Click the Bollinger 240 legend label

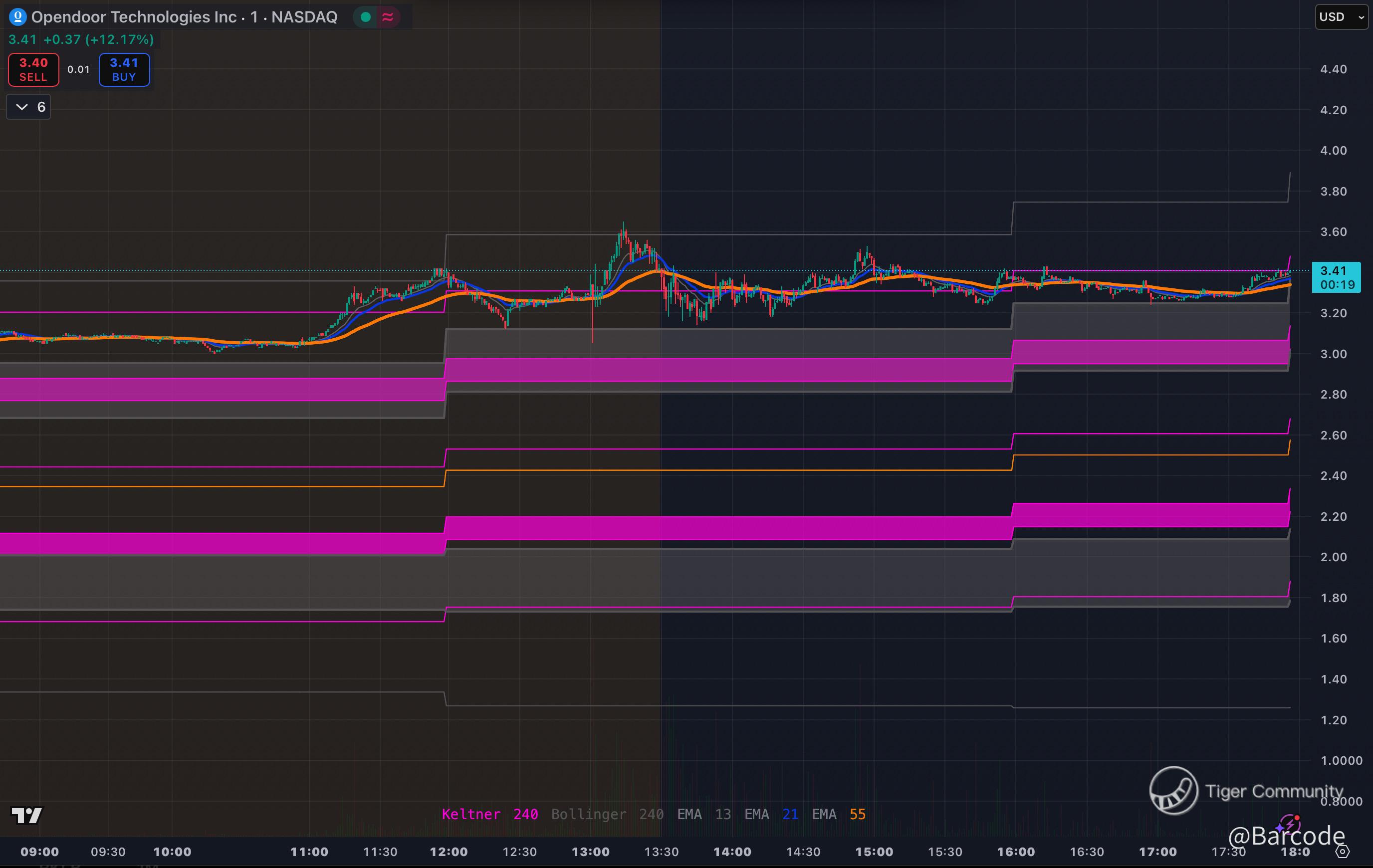point(607,815)
